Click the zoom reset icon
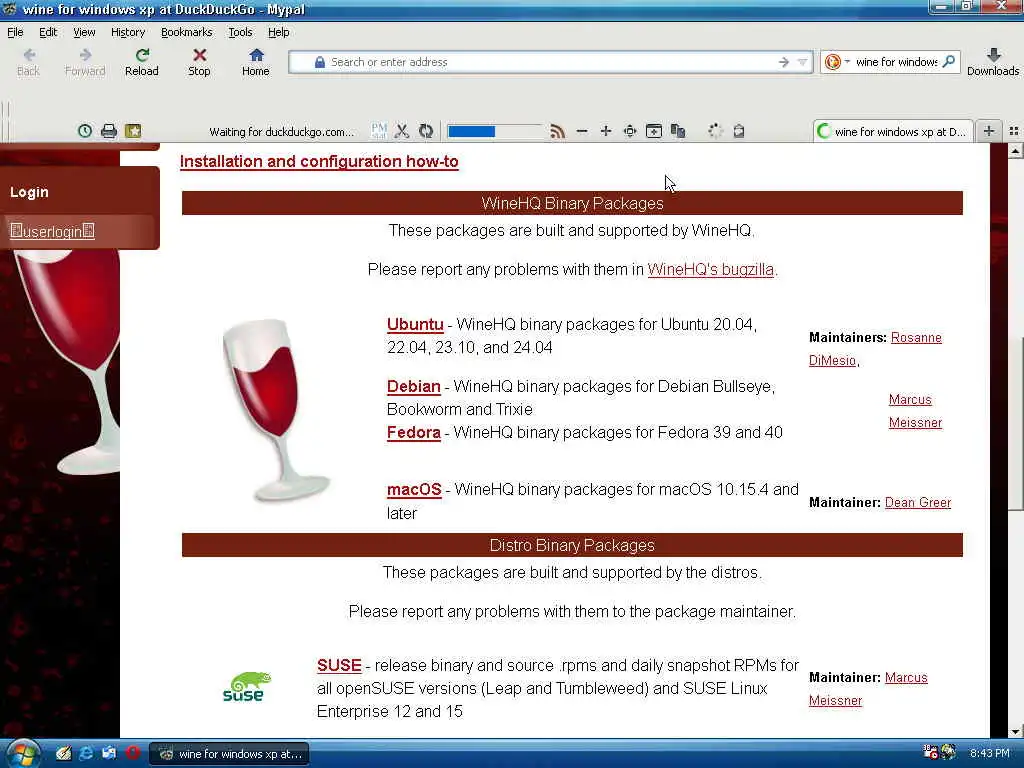The width and height of the screenshot is (1024, 768). 630,131
